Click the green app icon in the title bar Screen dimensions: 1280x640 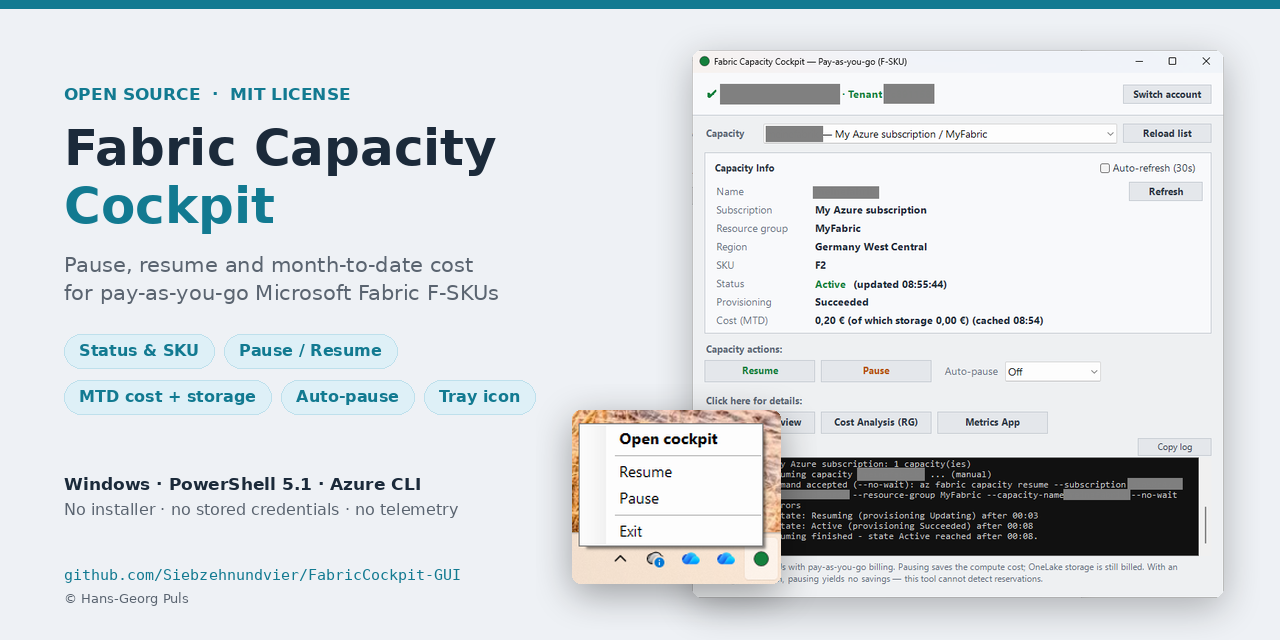(704, 62)
